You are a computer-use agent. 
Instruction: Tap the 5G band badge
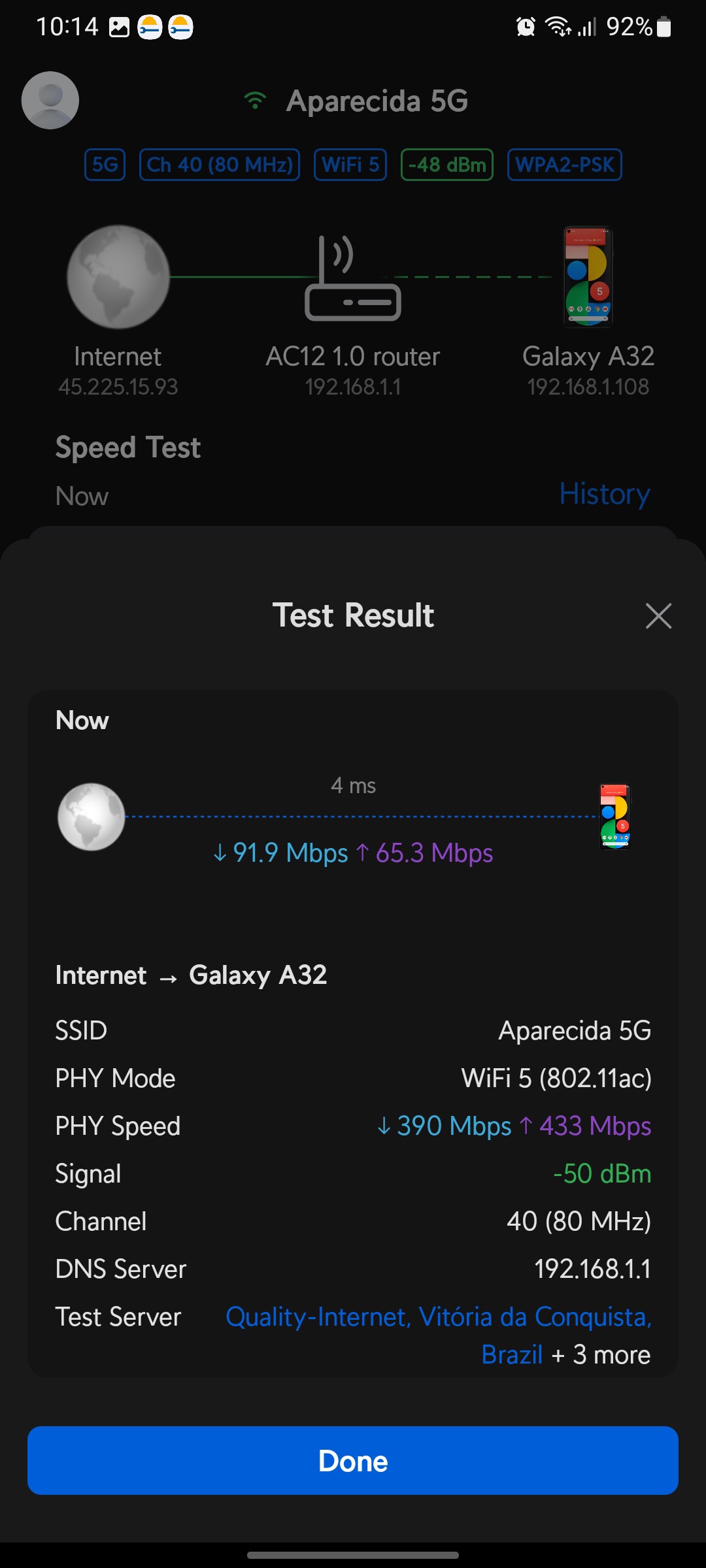click(105, 165)
